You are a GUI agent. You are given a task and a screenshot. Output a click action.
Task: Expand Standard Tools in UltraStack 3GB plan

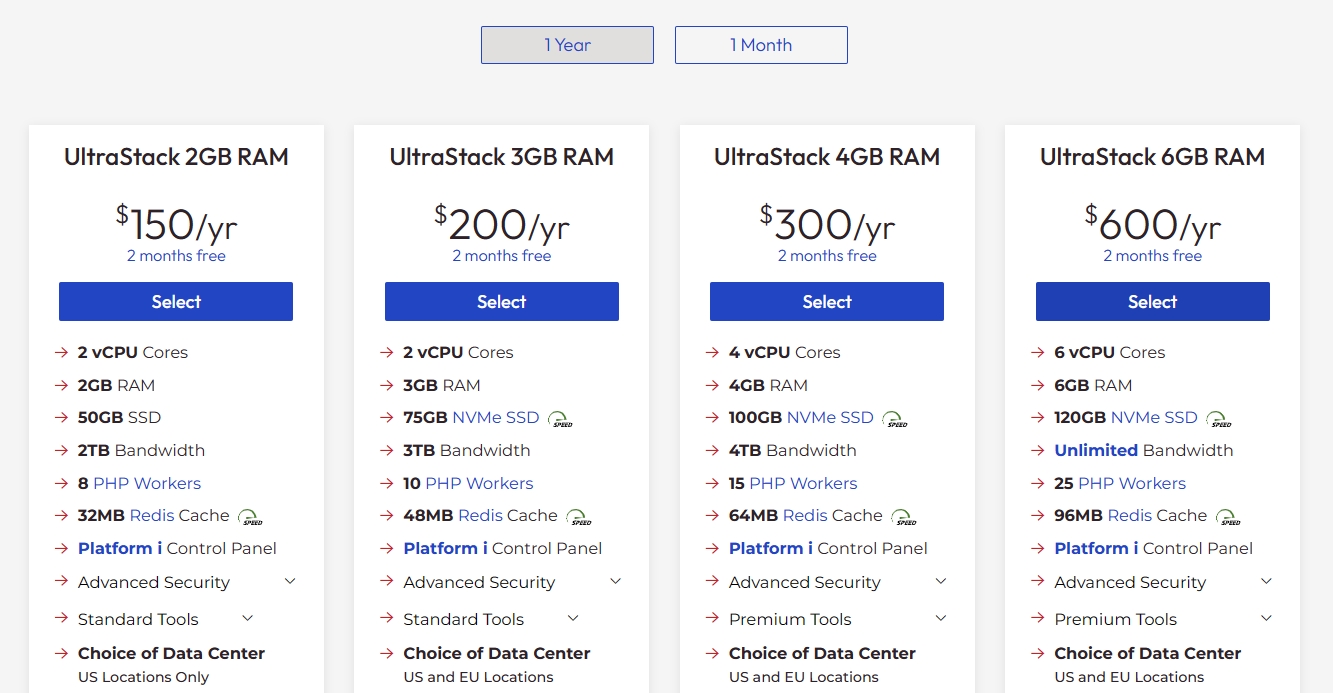pos(573,618)
